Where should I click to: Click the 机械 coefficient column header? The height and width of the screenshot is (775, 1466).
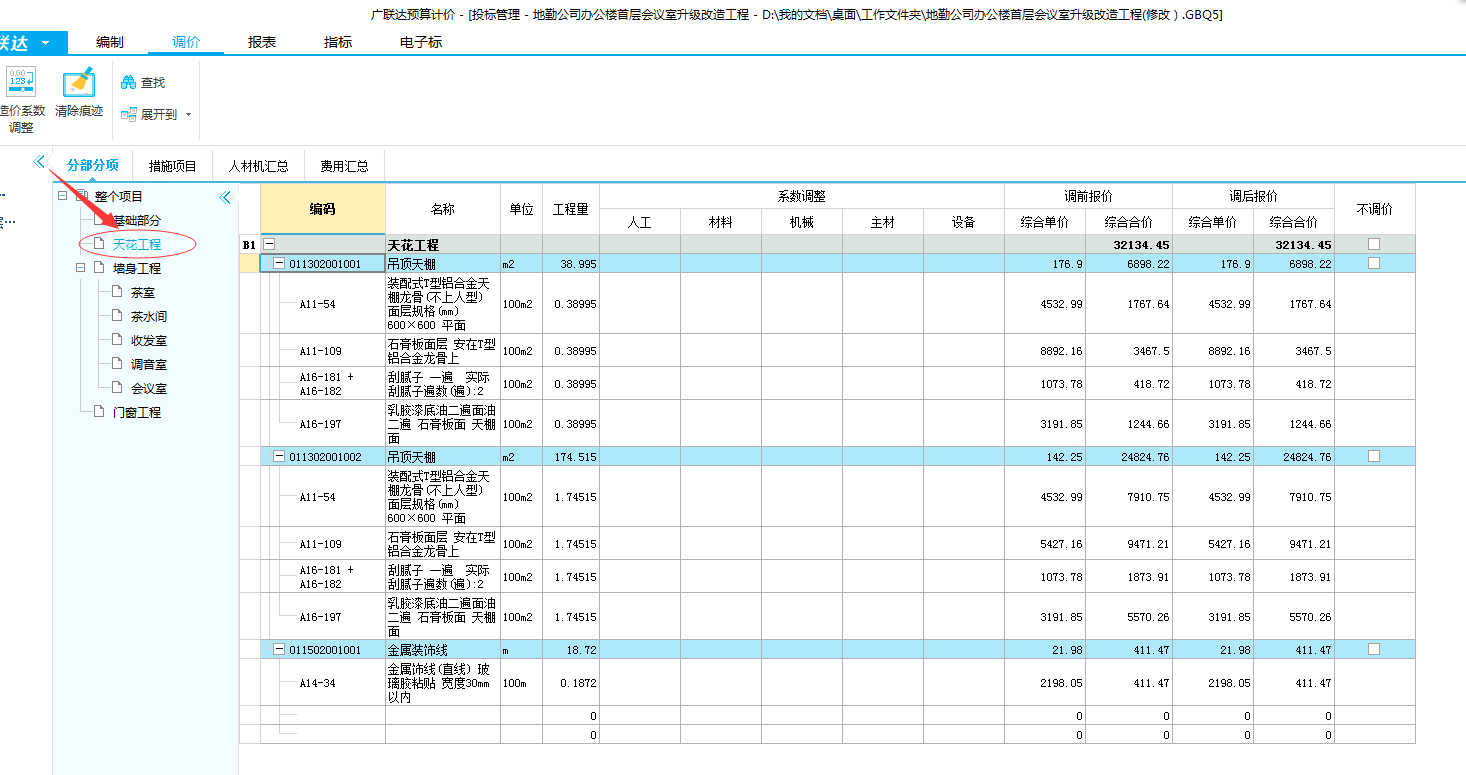point(801,222)
